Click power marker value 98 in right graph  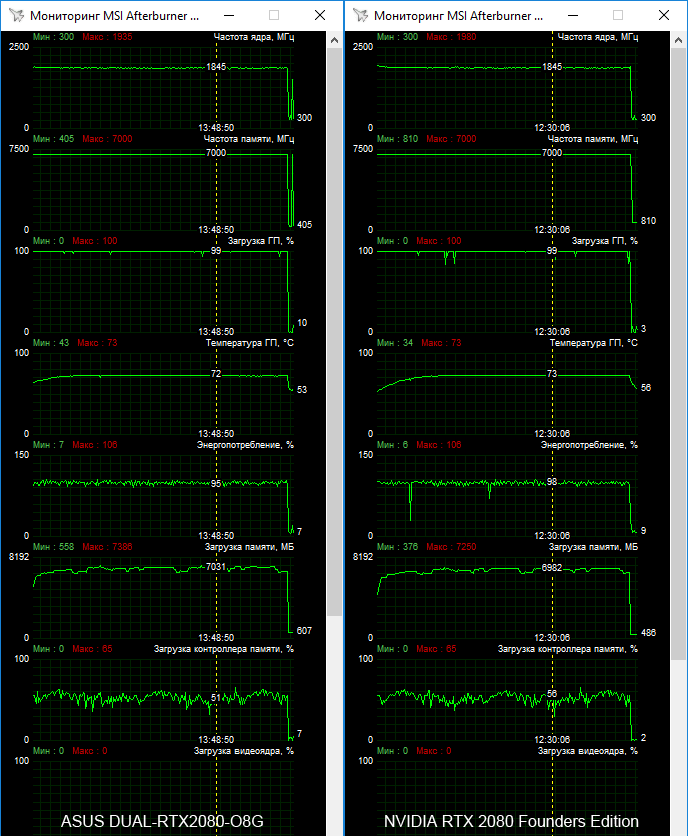pos(552,482)
